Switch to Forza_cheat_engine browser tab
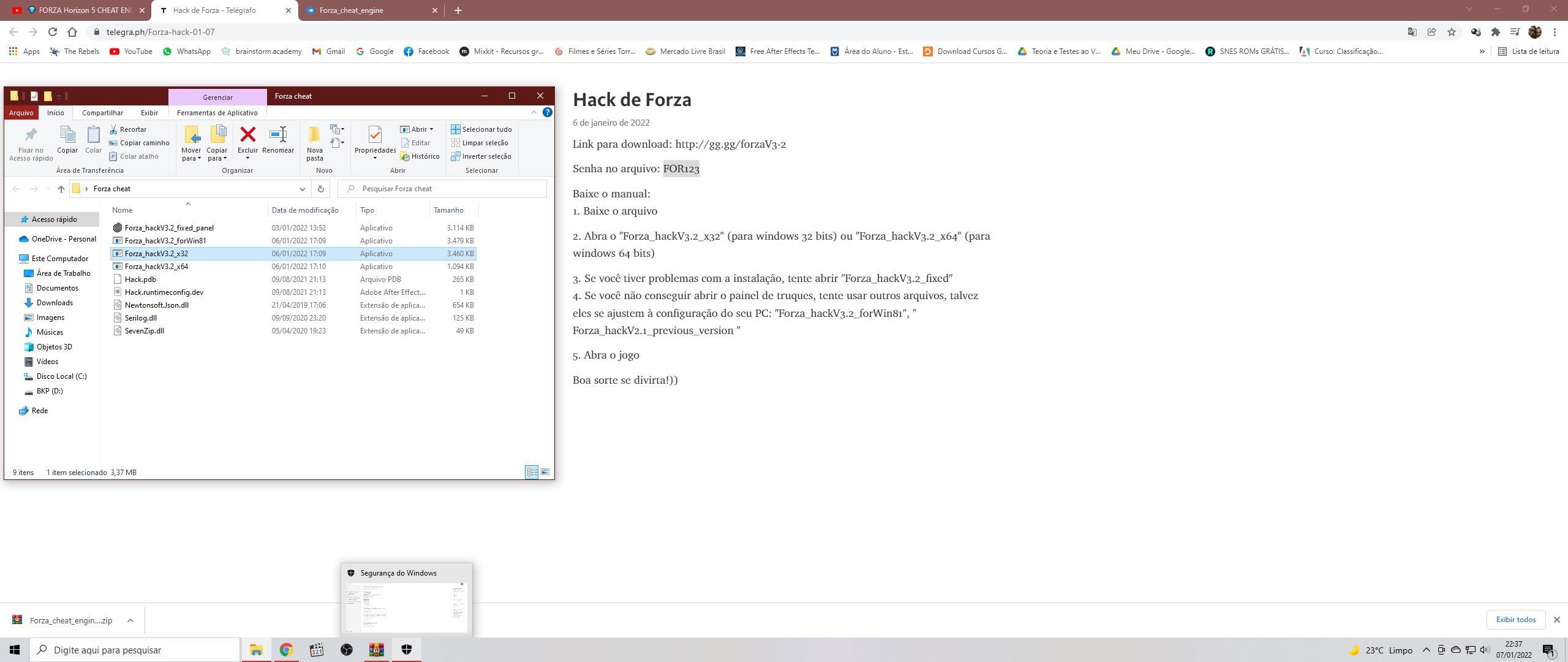Viewport: 1568px width, 662px height. pos(351,10)
